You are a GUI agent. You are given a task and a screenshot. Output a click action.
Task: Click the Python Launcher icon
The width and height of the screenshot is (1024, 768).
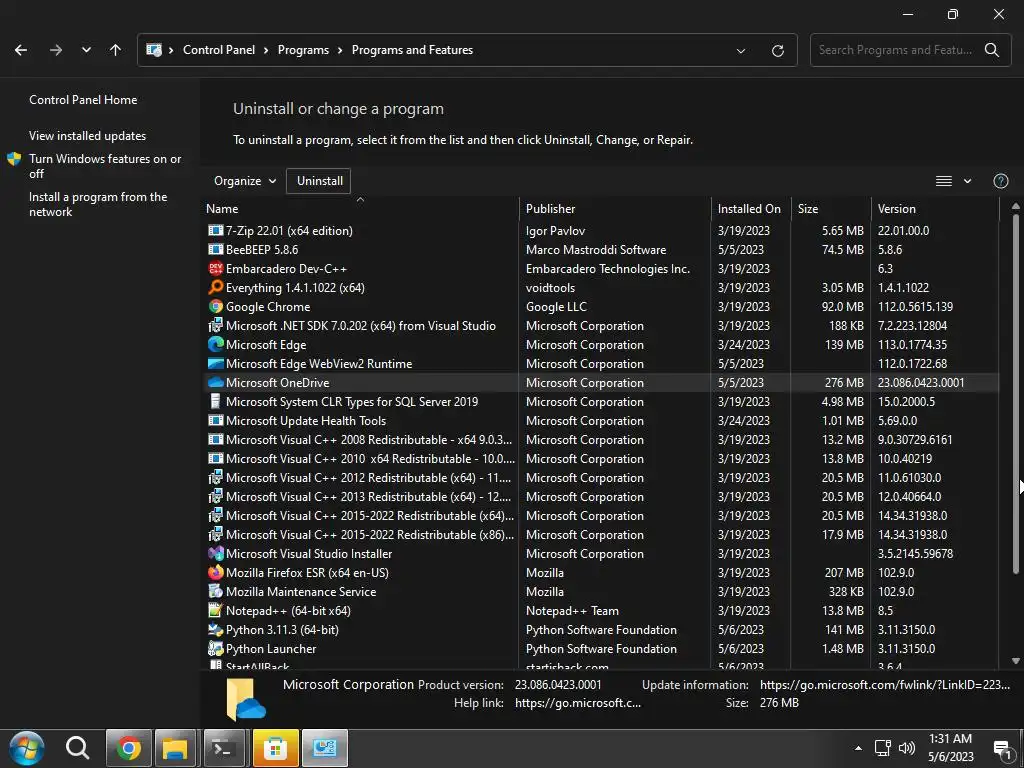tap(215, 648)
